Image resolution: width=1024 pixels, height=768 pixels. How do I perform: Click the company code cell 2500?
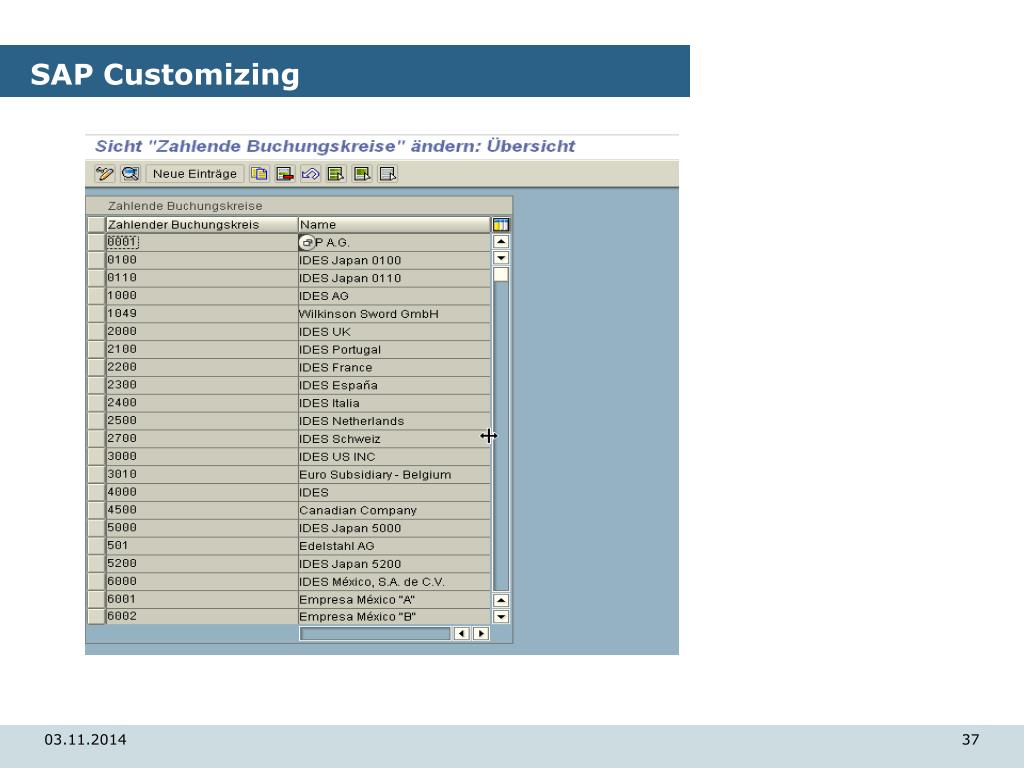point(201,421)
